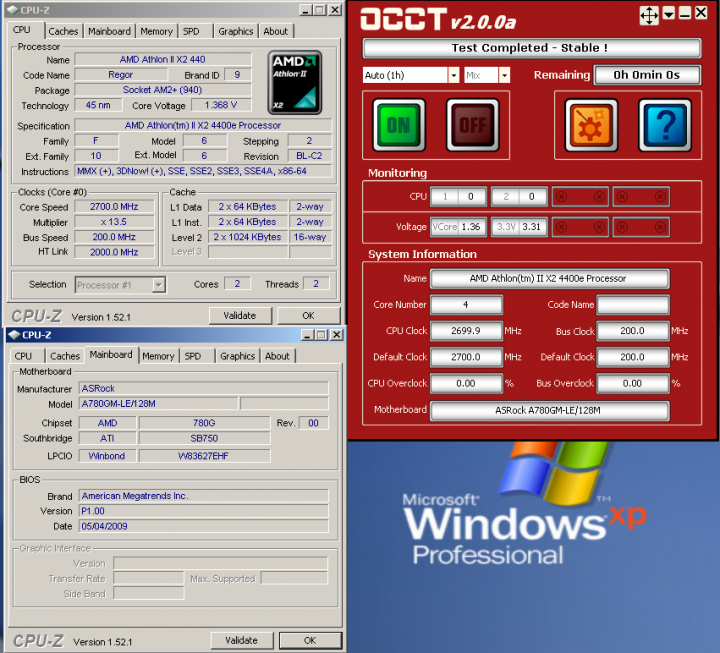Click the upper CPU-Z title bar icon

coord(13,10)
